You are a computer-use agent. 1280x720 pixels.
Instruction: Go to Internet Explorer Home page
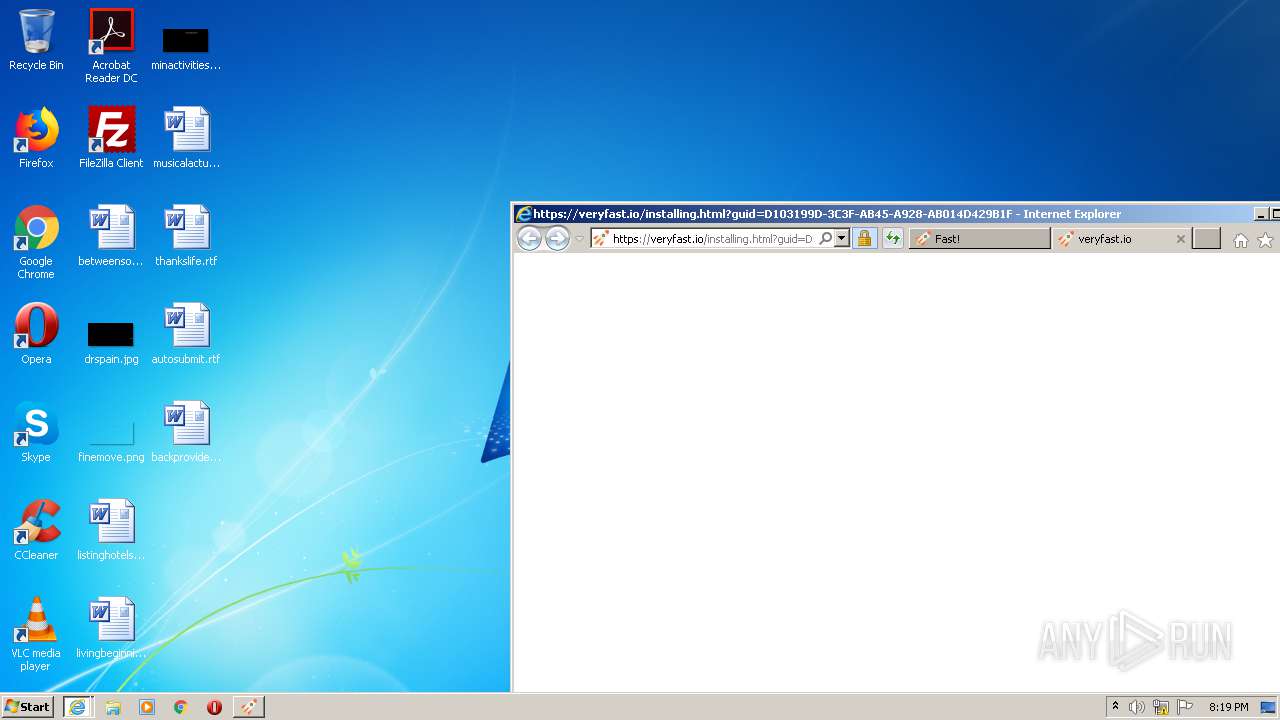(1241, 240)
